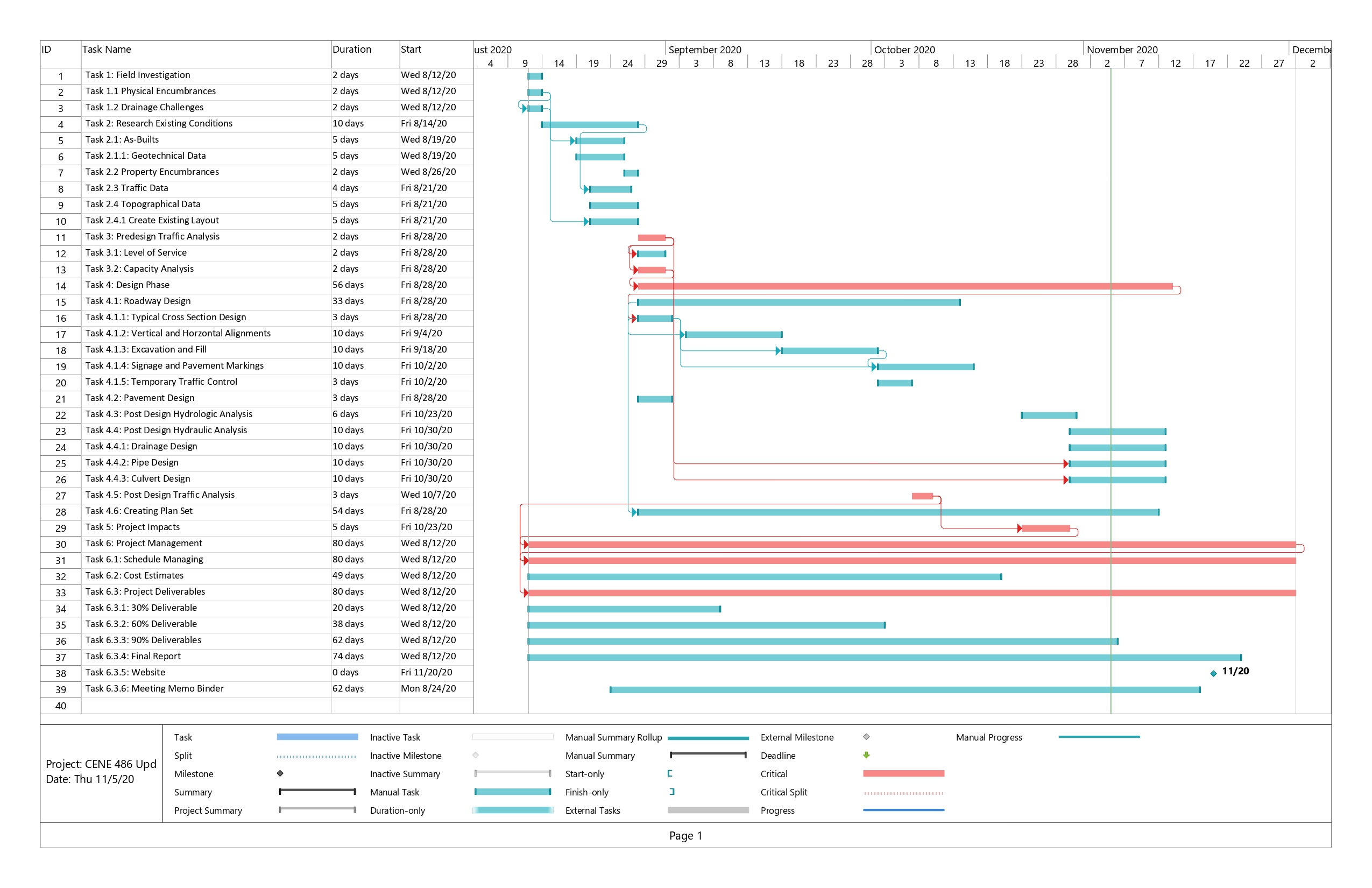Click the Duration-only legend bar

point(512,809)
